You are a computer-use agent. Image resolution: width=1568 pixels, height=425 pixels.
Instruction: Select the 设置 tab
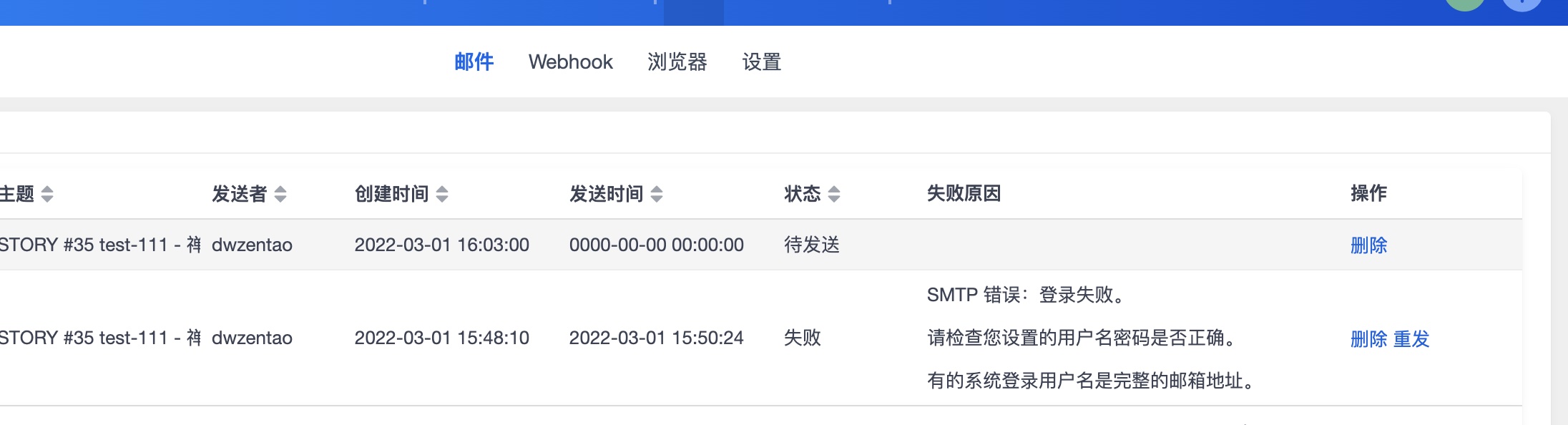pos(761,62)
